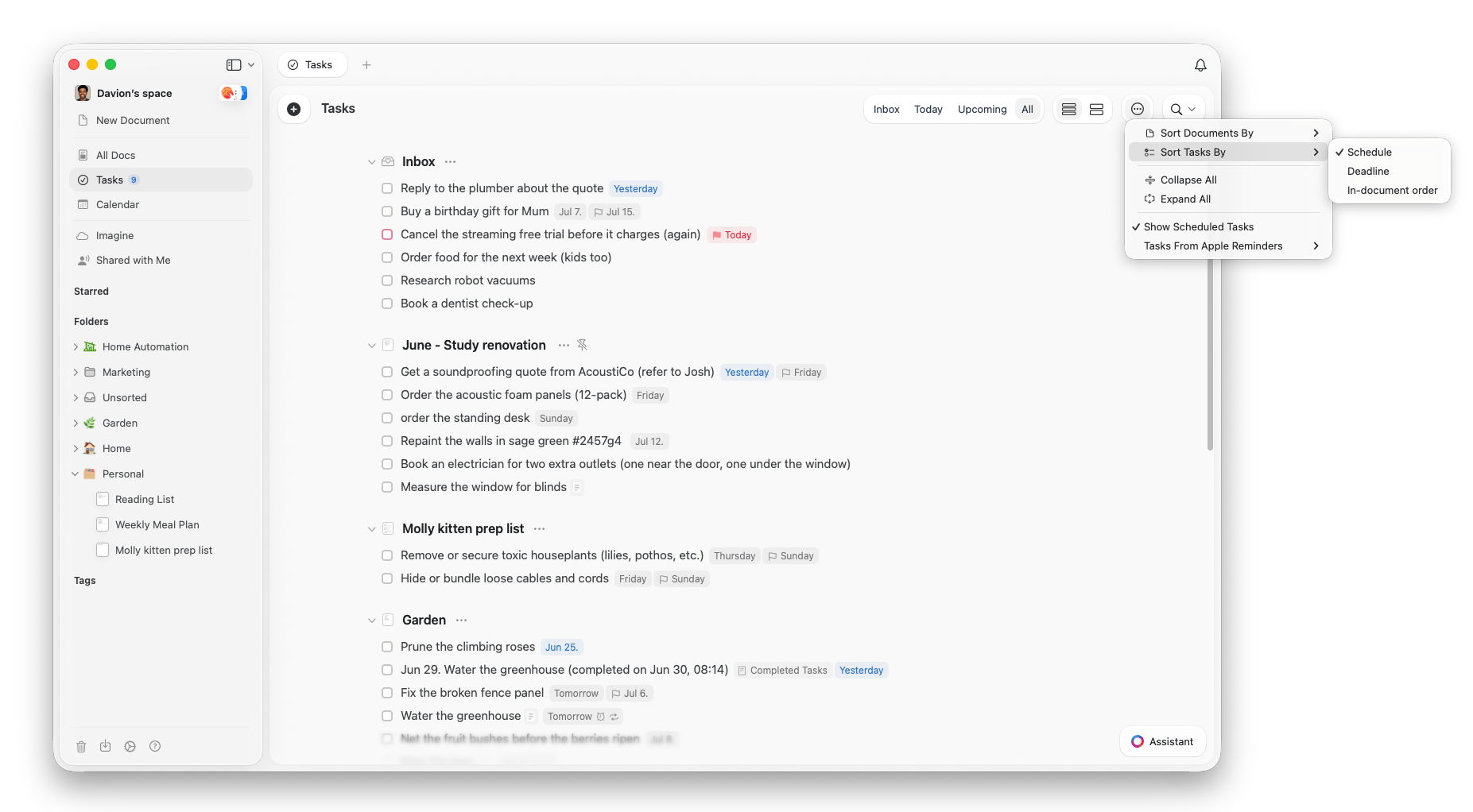Check off Hide or bundle loose cables
Screen dimensions: 1473x812
(387, 578)
